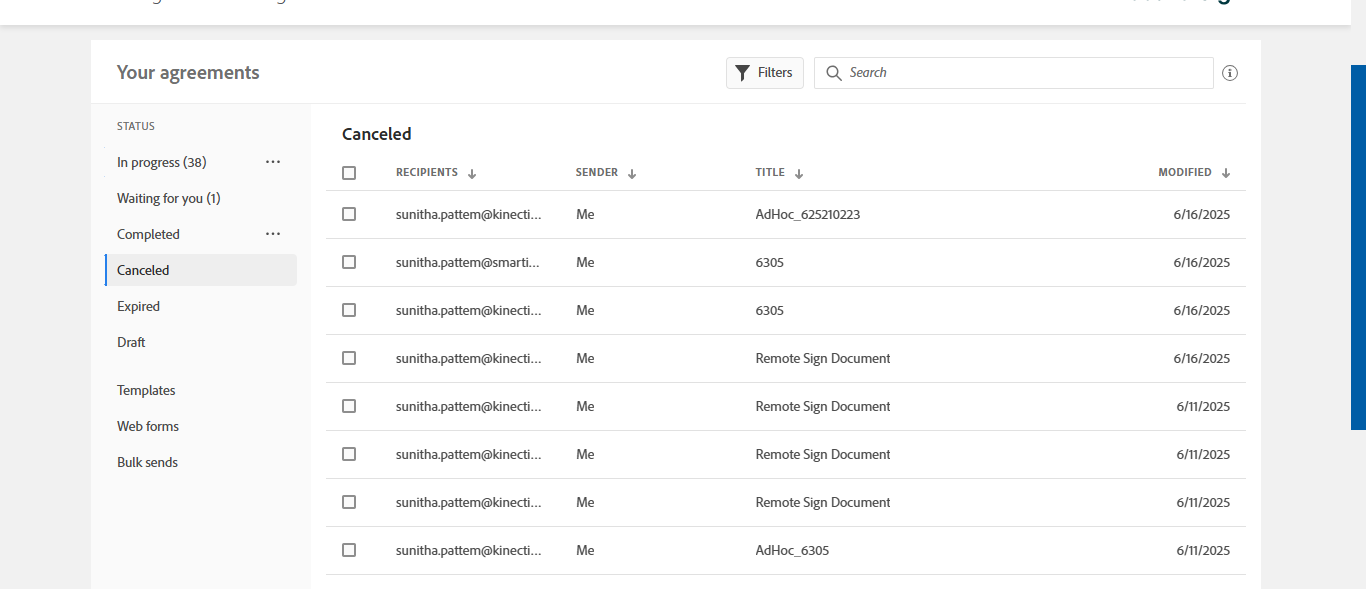The width and height of the screenshot is (1366, 589).
Task: Expand Completed more options ellipsis
Action: click(273, 234)
